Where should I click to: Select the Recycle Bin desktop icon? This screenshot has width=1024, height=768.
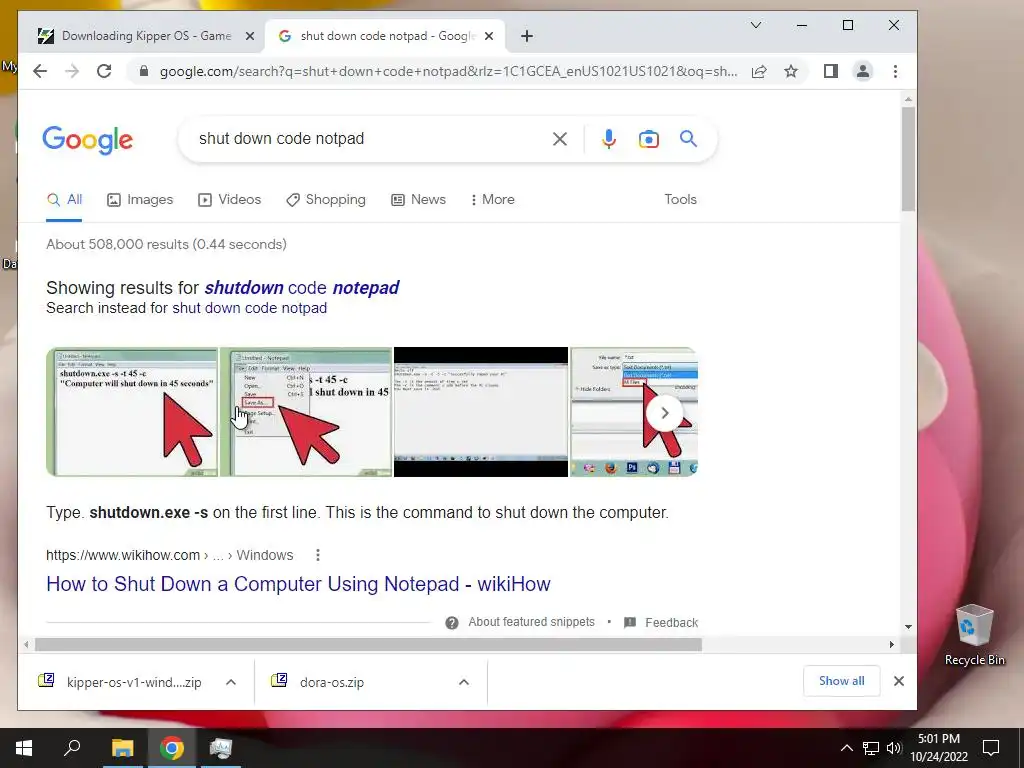click(974, 635)
